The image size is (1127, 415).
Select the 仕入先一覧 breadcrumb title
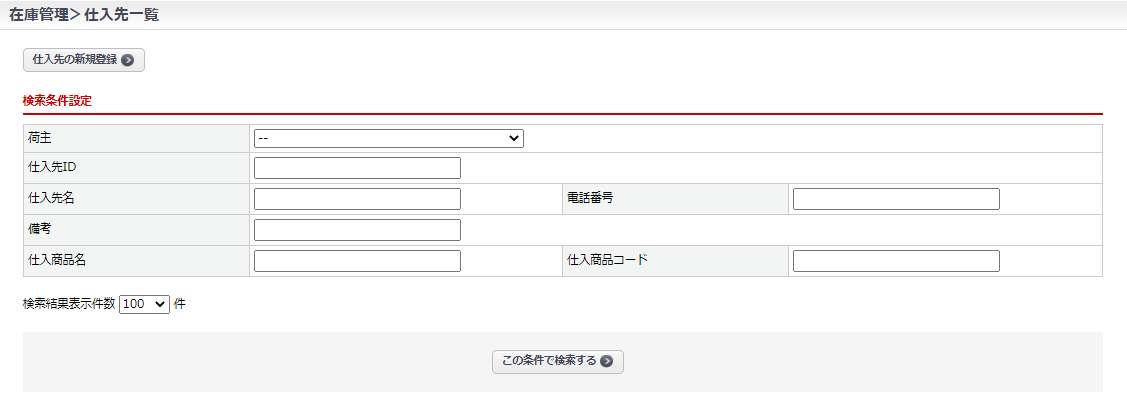(122, 14)
